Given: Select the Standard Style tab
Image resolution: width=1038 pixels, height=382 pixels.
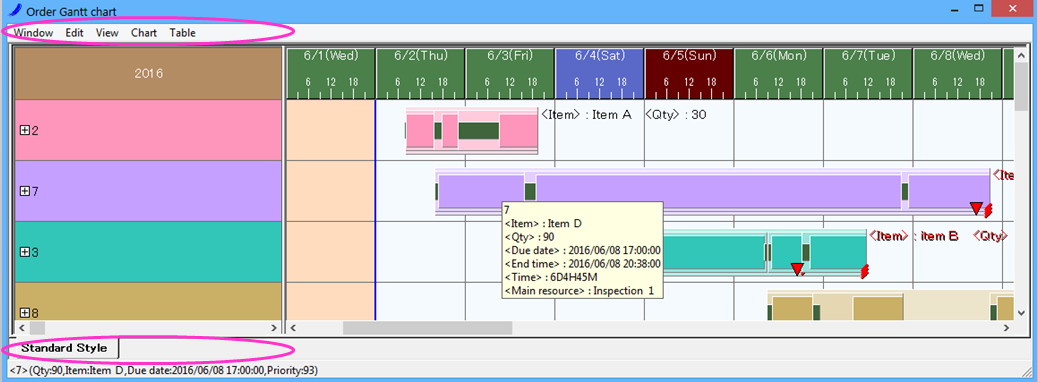Looking at the screenshot, I should click(x=64, y=348).
